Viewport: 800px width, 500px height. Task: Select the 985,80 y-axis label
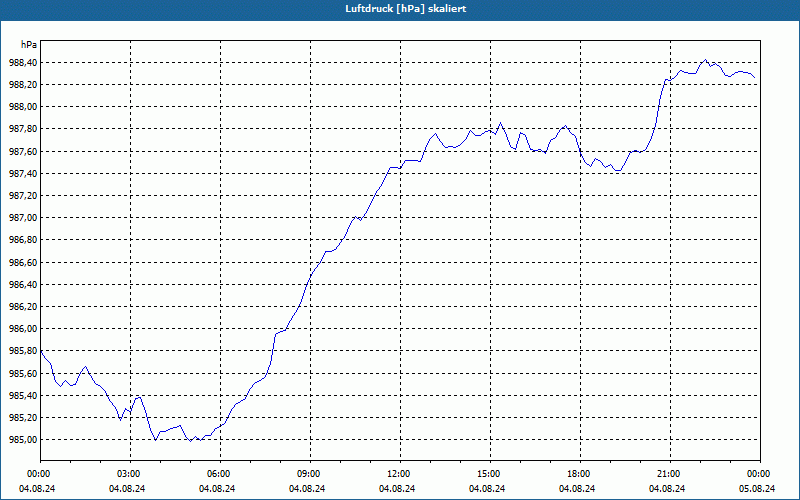click(23, 351)
